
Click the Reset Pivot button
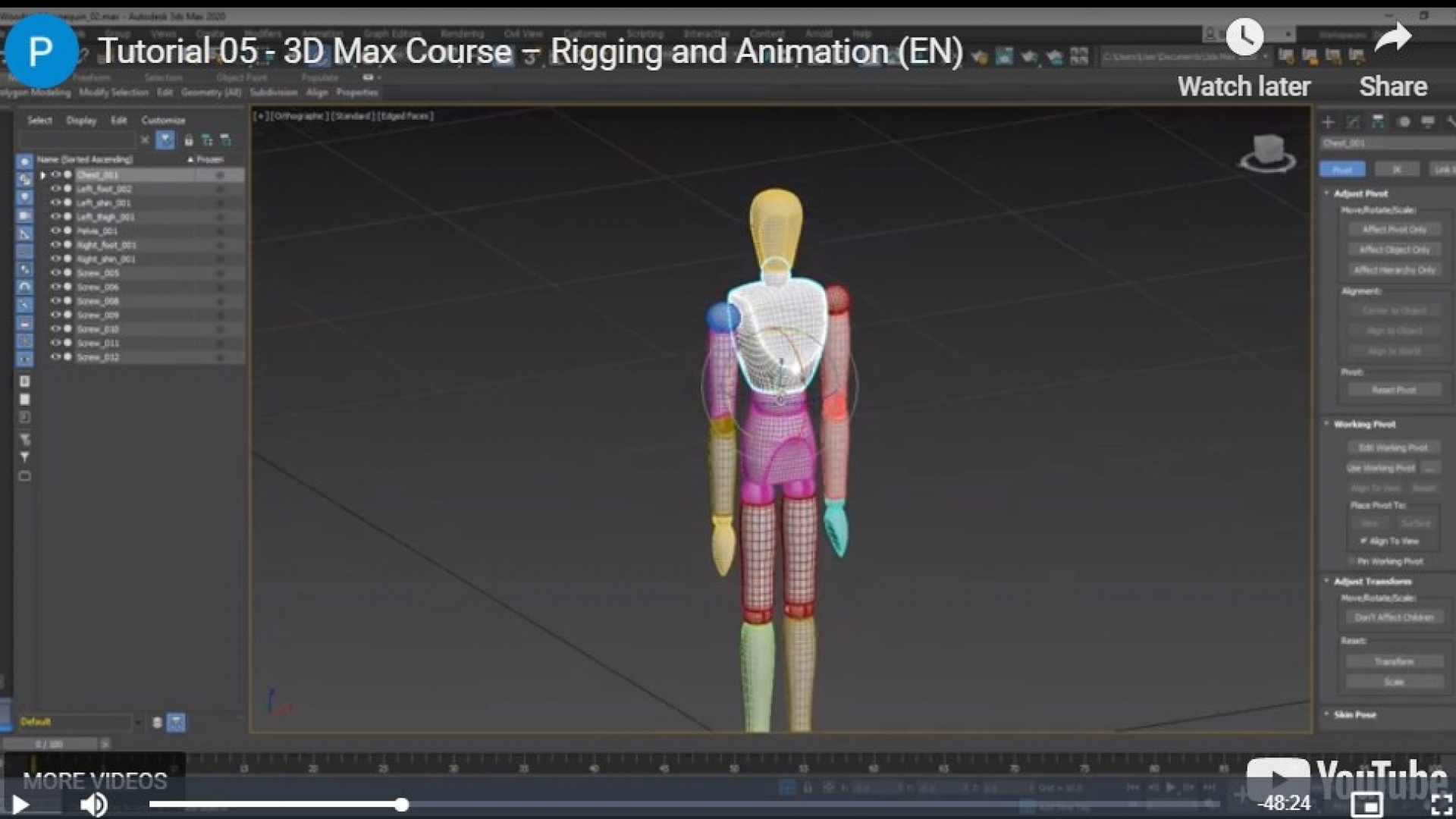click(1394, 390)
